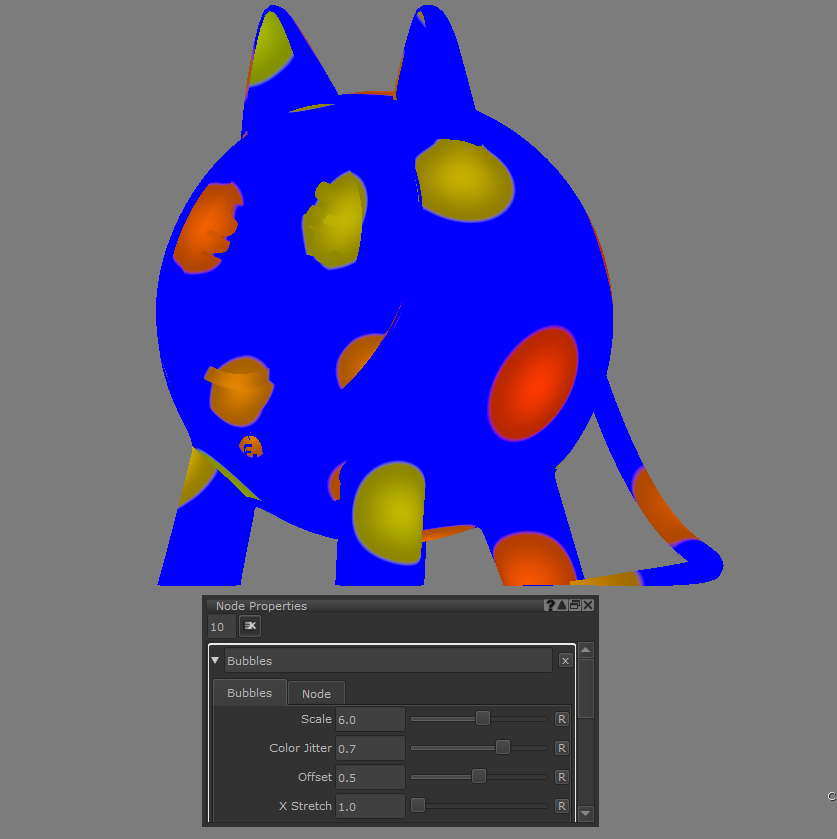Click the Scale value input field
The image size is (837, 839).
[370, 719]
